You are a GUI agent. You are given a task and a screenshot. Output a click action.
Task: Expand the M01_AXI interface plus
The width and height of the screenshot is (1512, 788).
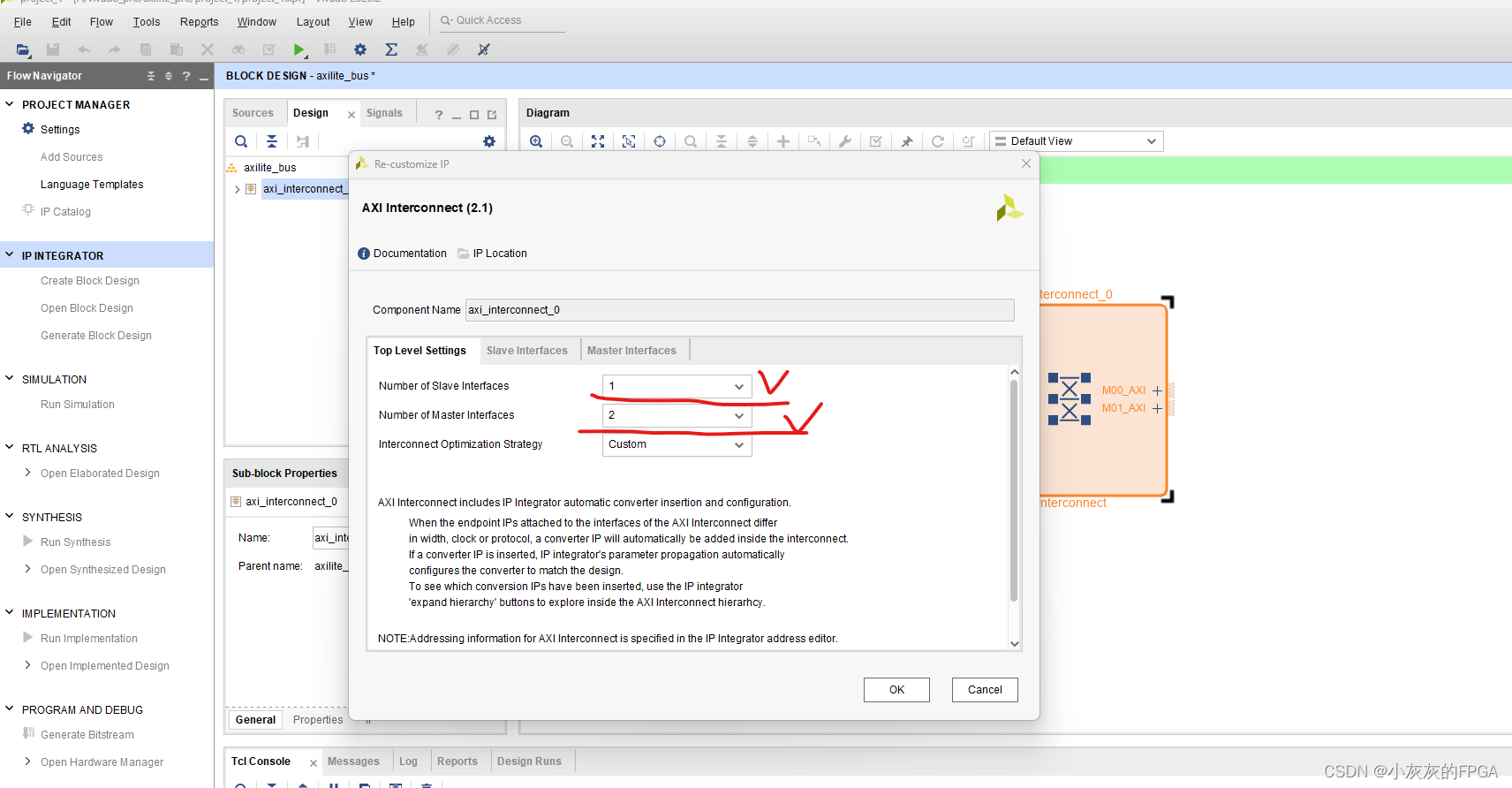(1157, 408)
